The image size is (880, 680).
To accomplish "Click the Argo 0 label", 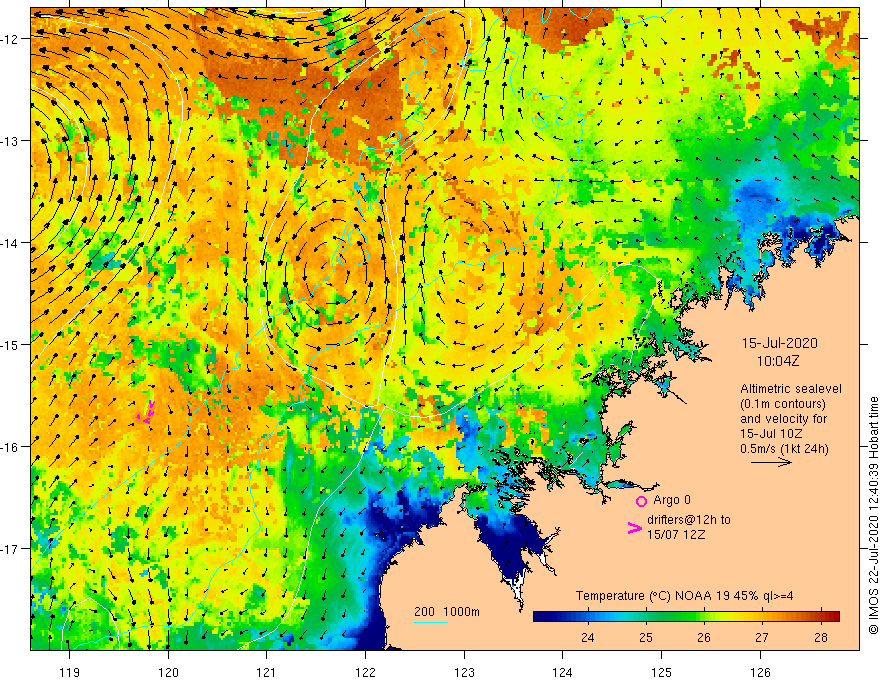I will [672, 500].
